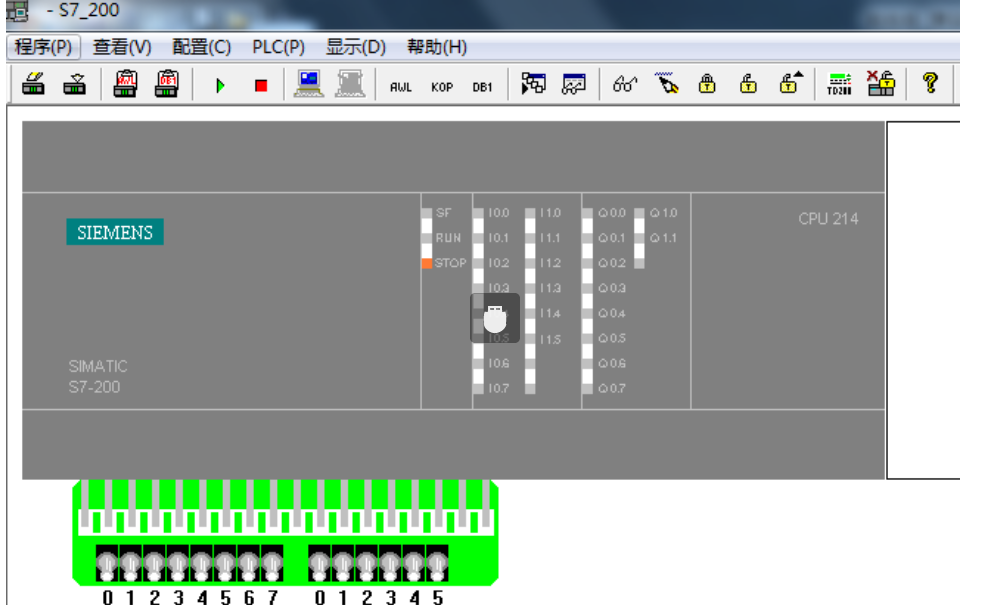The height and width of the screenshot is (605, 986).
Task: Click the orange STOP status LED label
Action: point(450,263)
